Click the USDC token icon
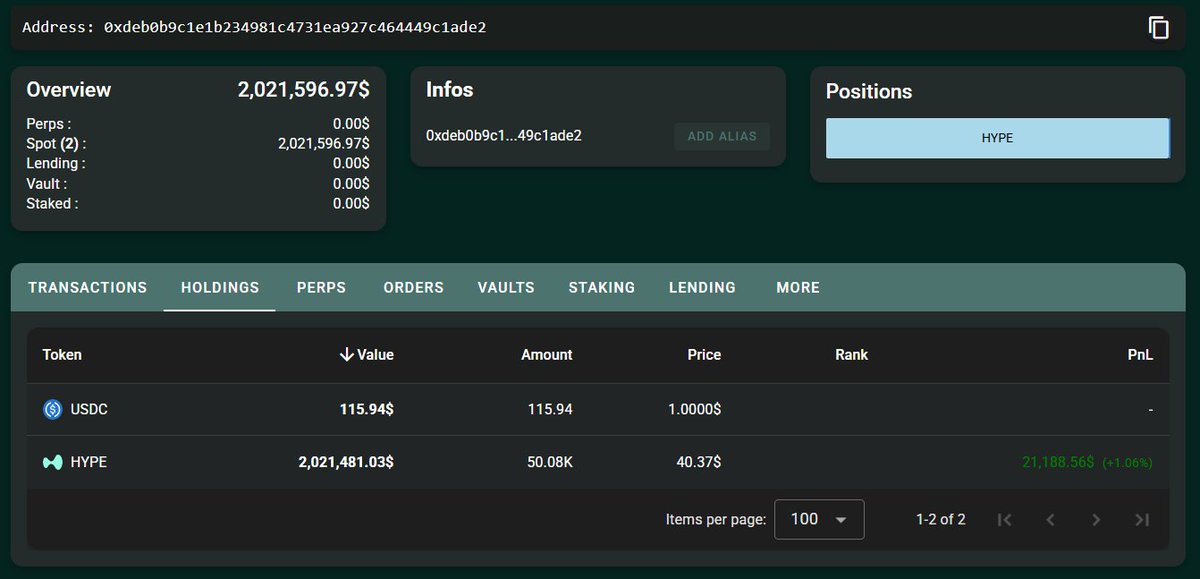The image size is (1200, 579). (x=53, y=409)
